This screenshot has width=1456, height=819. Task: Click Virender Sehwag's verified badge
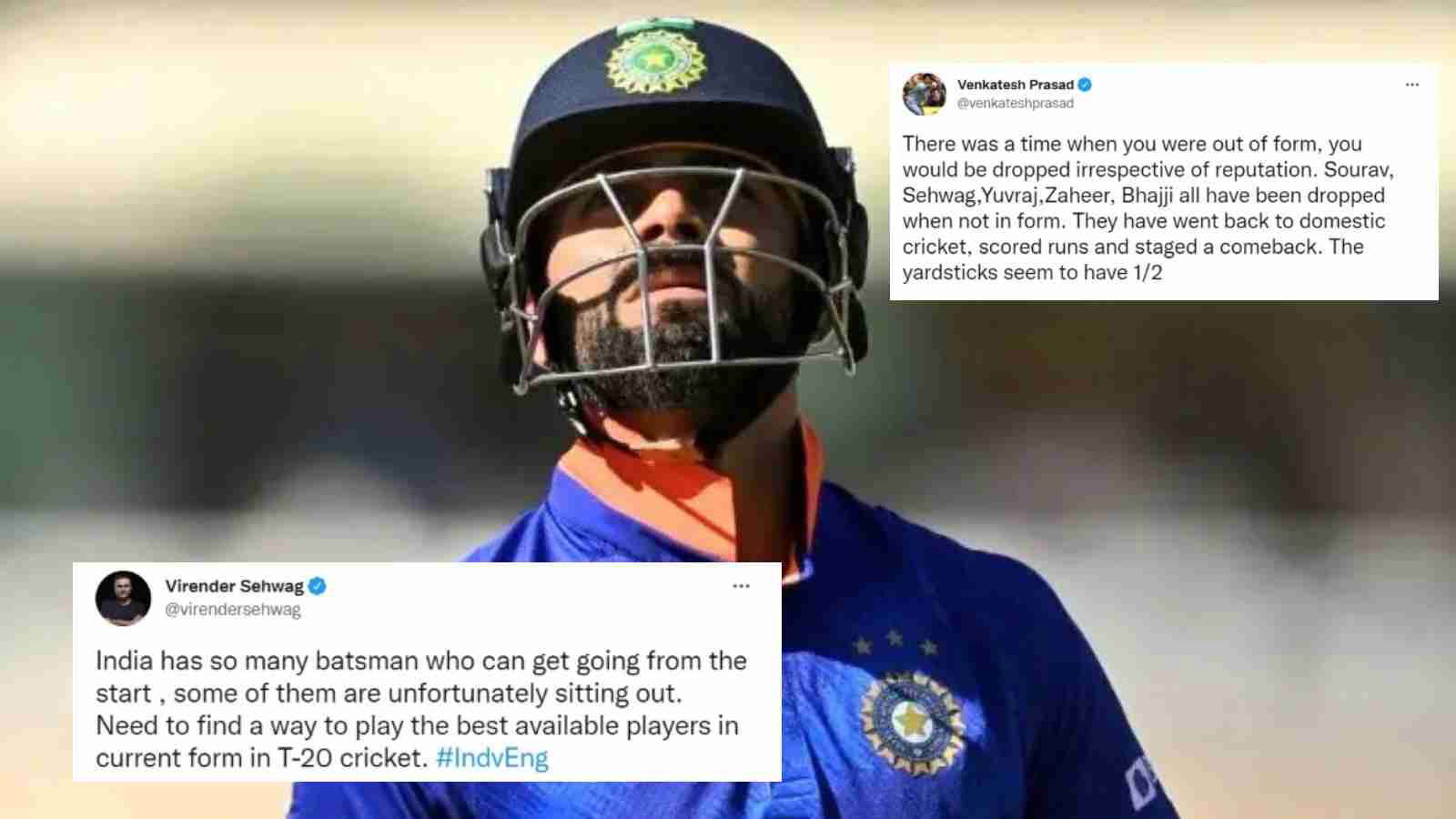318,586
